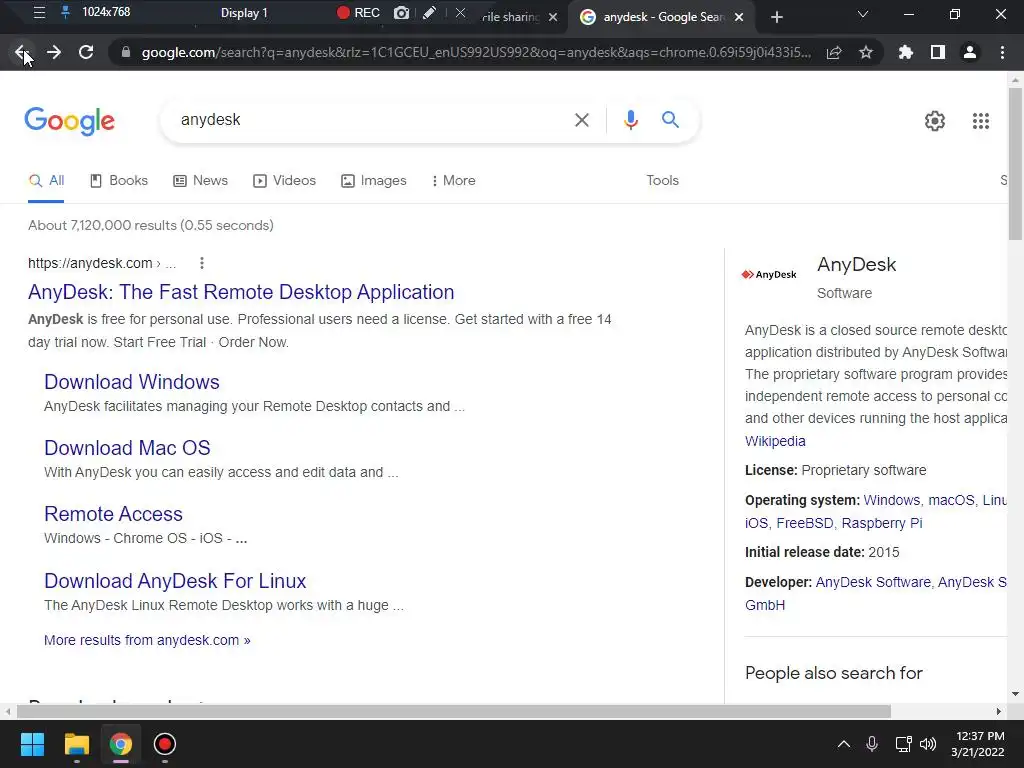
Task: Click the Google logo
Action: tap(70, 121)
